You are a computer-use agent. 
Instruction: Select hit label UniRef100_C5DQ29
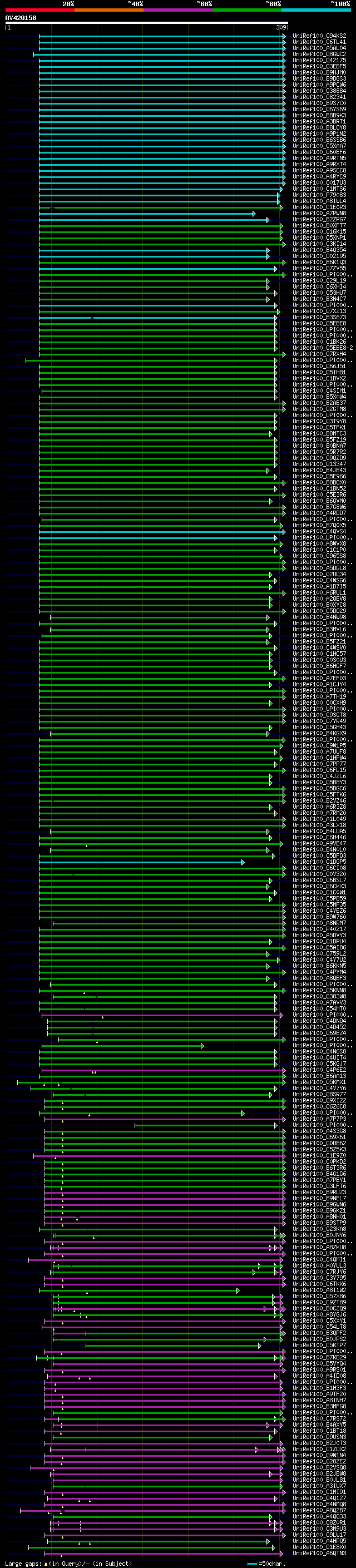click(x=319, y=611)
